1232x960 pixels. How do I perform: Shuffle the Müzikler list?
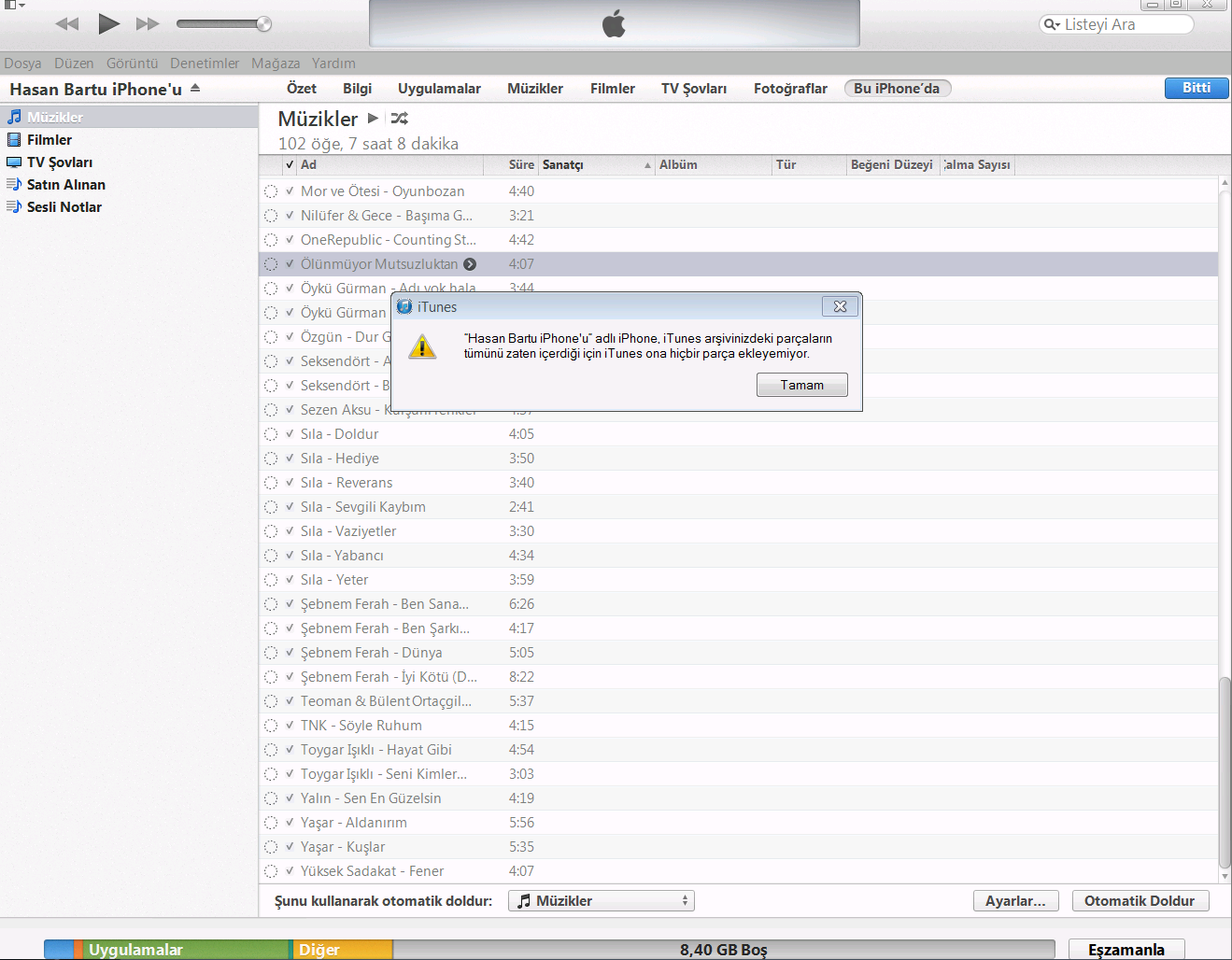[399, 119]
